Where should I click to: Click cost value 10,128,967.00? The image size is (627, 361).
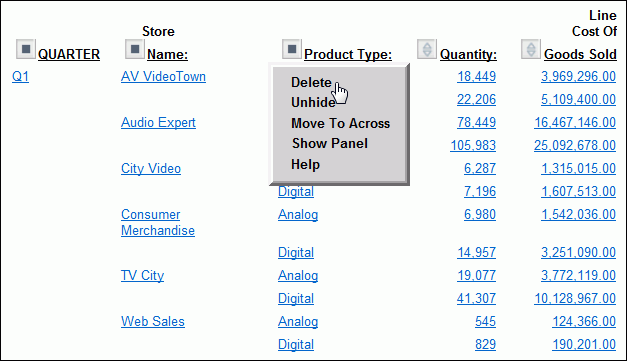click(575, 299)
